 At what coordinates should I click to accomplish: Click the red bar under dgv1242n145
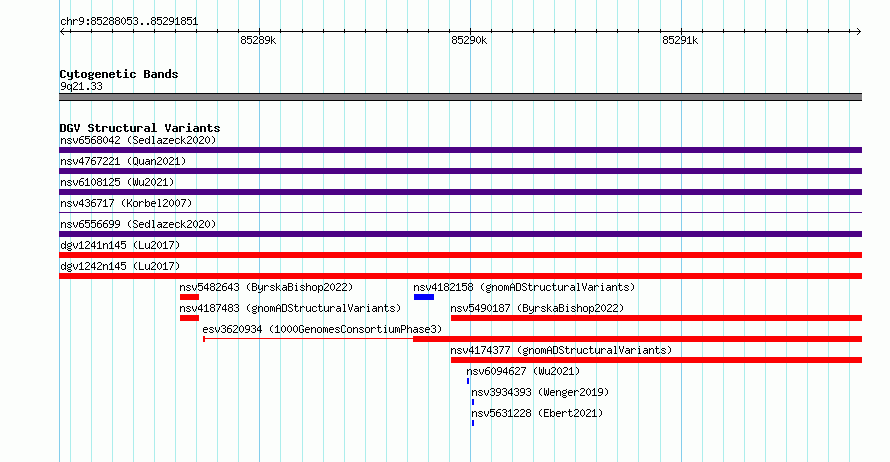pyautogui.click(x=460, y=276)
